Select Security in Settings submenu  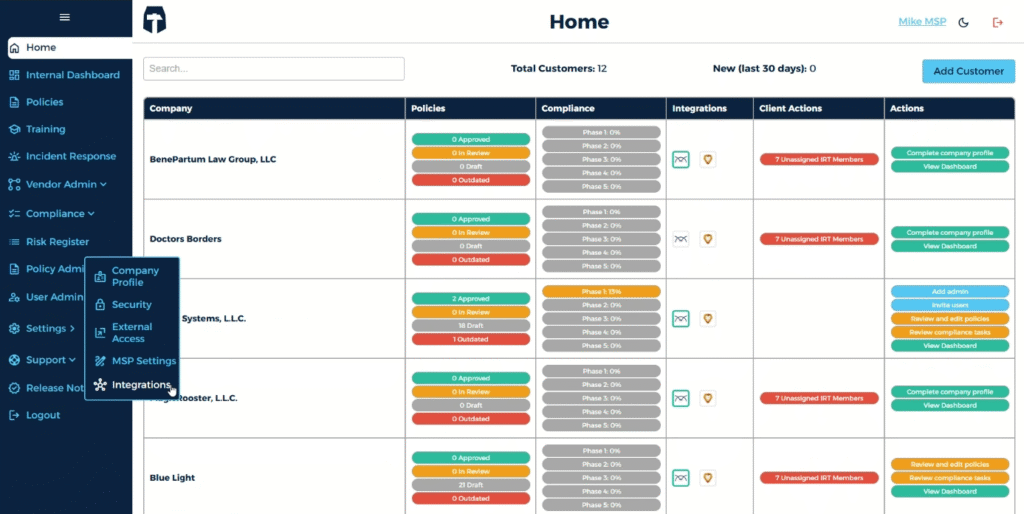coord(132,305)
